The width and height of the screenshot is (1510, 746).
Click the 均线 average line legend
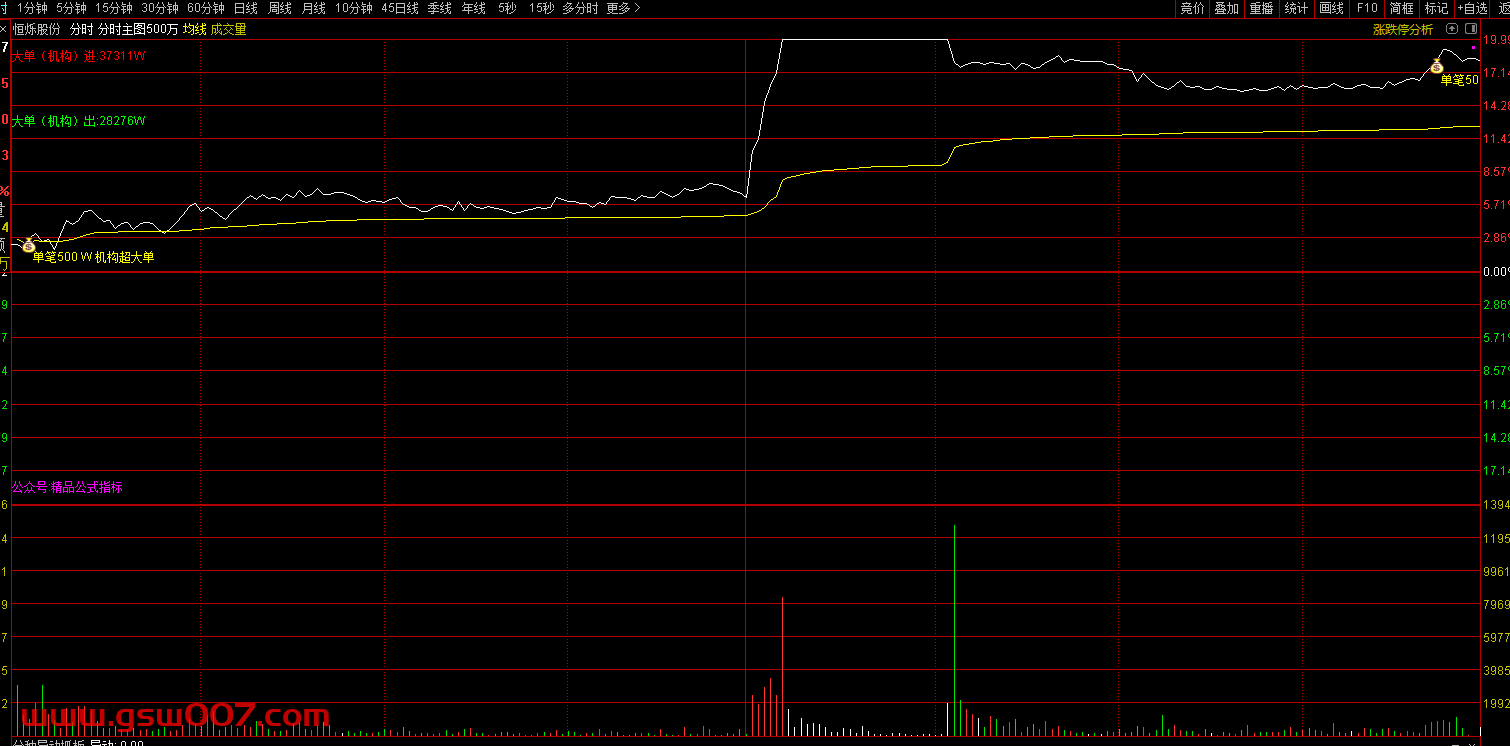(194, 29)
